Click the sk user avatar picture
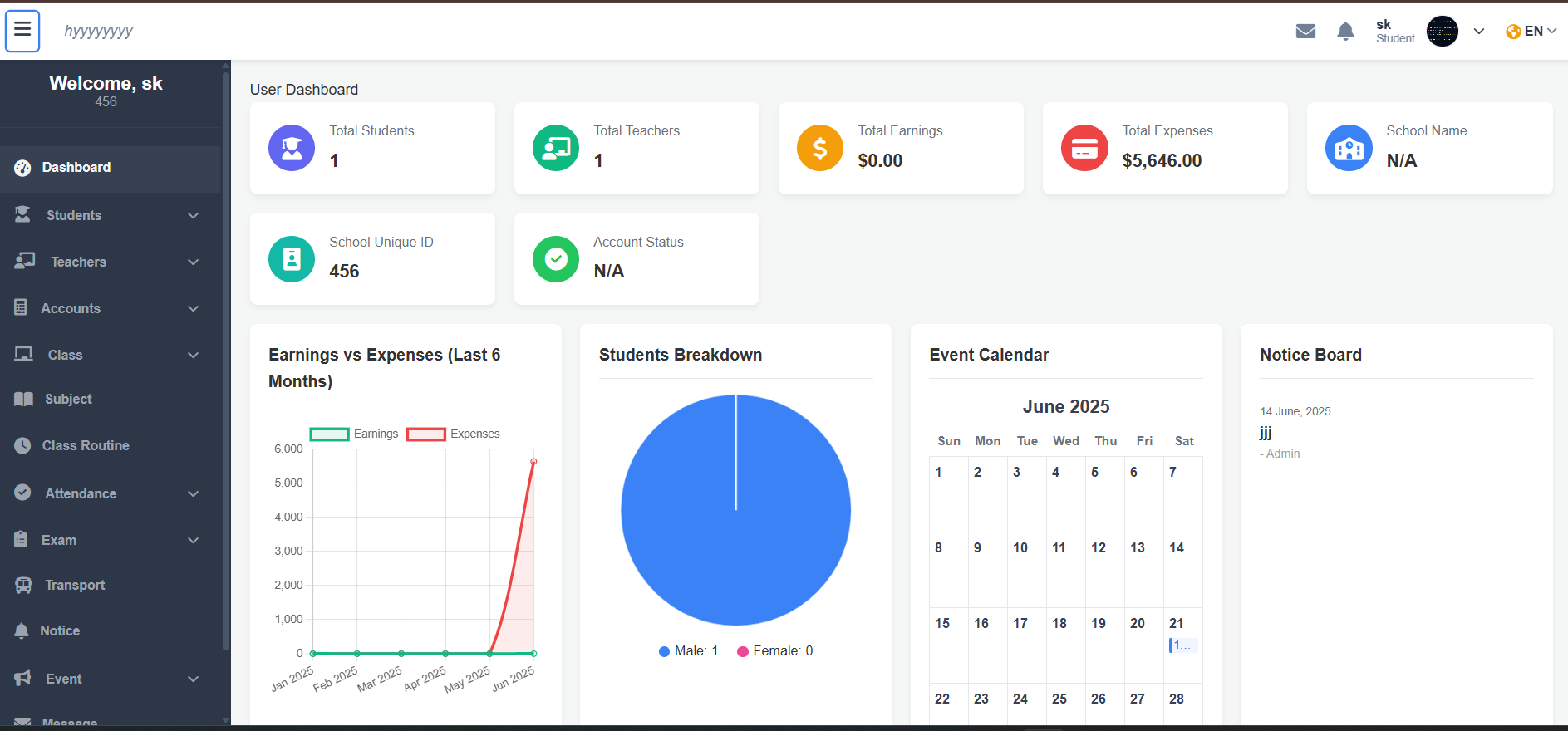The image size is (1568, 731). tap(1443, 32)
